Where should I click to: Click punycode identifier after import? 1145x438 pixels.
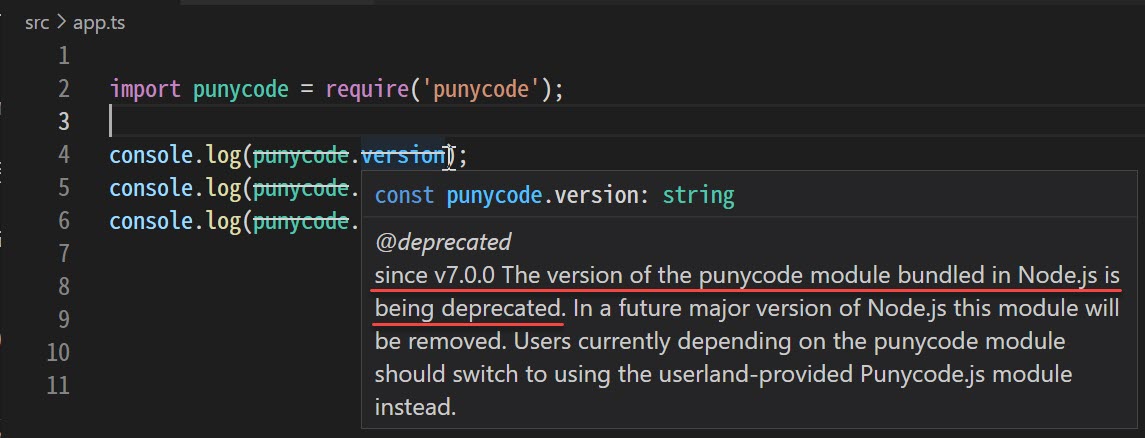[x=241, y=91]
